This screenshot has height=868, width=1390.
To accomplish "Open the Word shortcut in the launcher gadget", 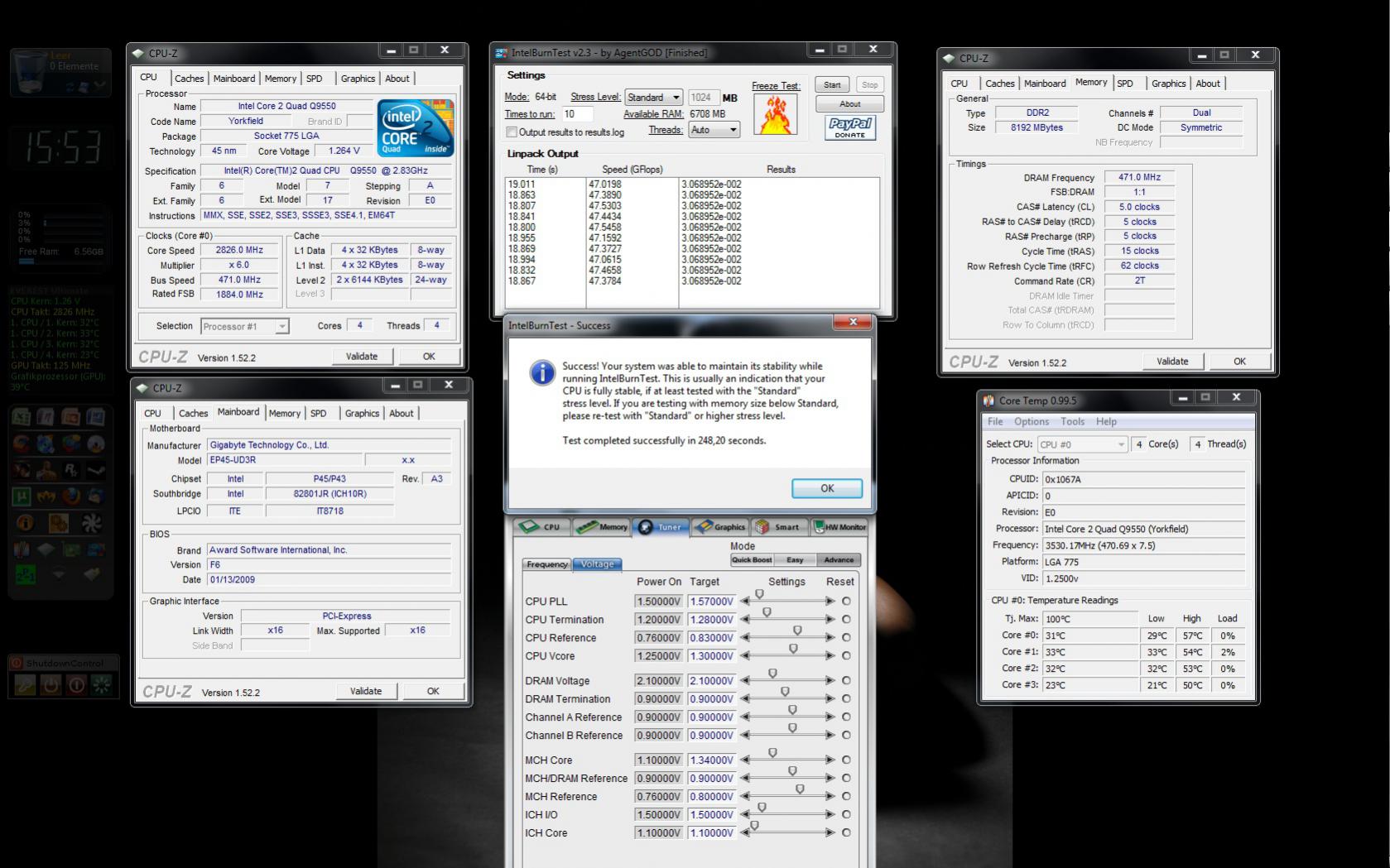I will pyautogui.click(x=95, y=417).
